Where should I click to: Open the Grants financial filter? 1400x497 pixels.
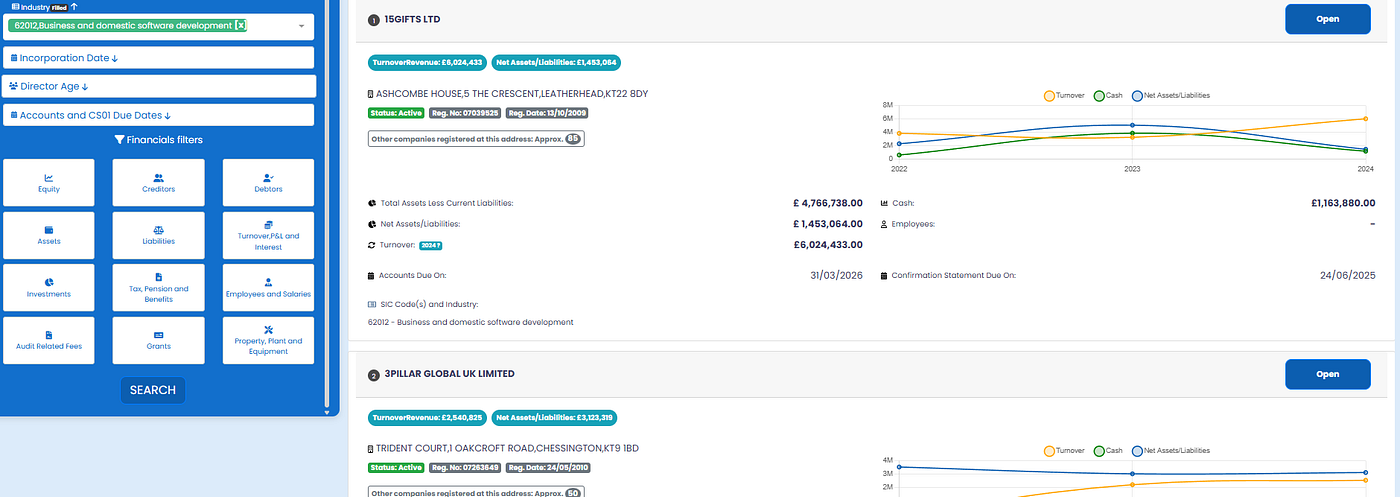[x=159, y=340]
